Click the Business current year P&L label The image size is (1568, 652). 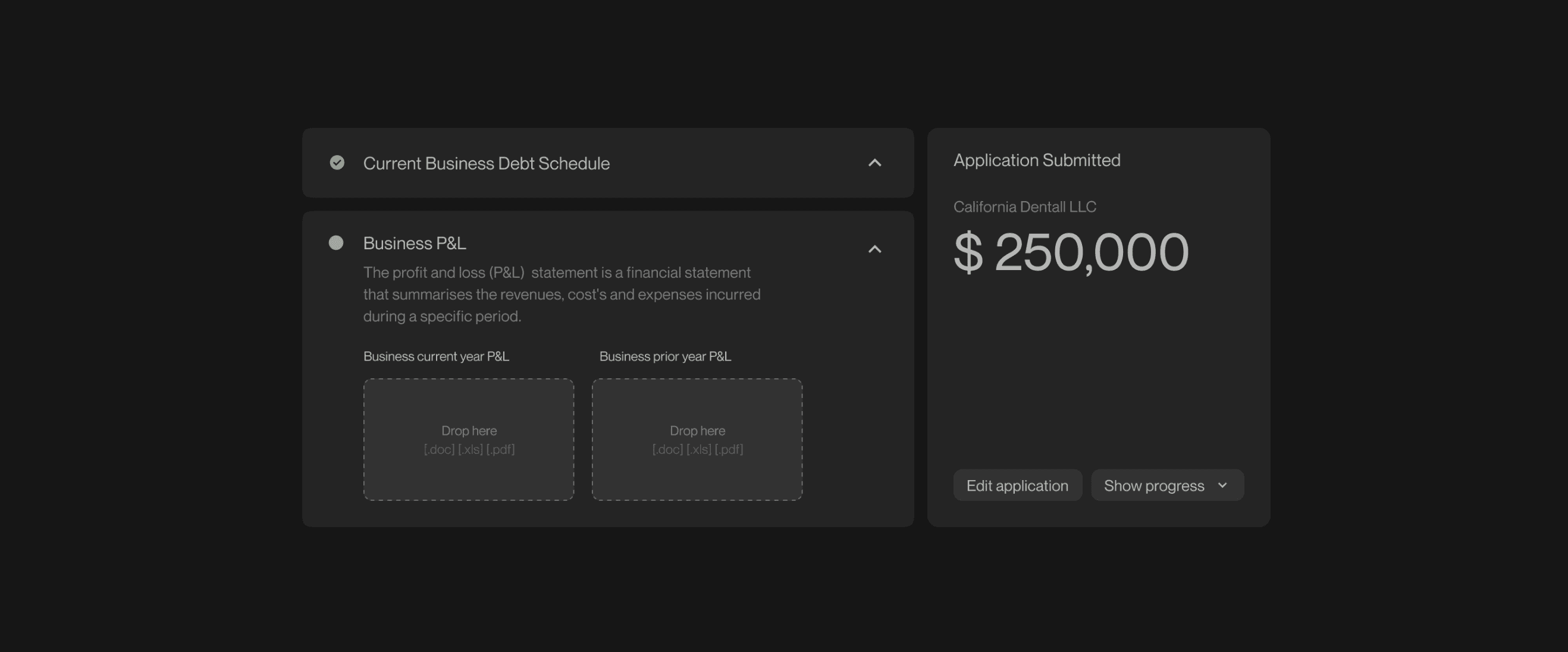(436, 356)
